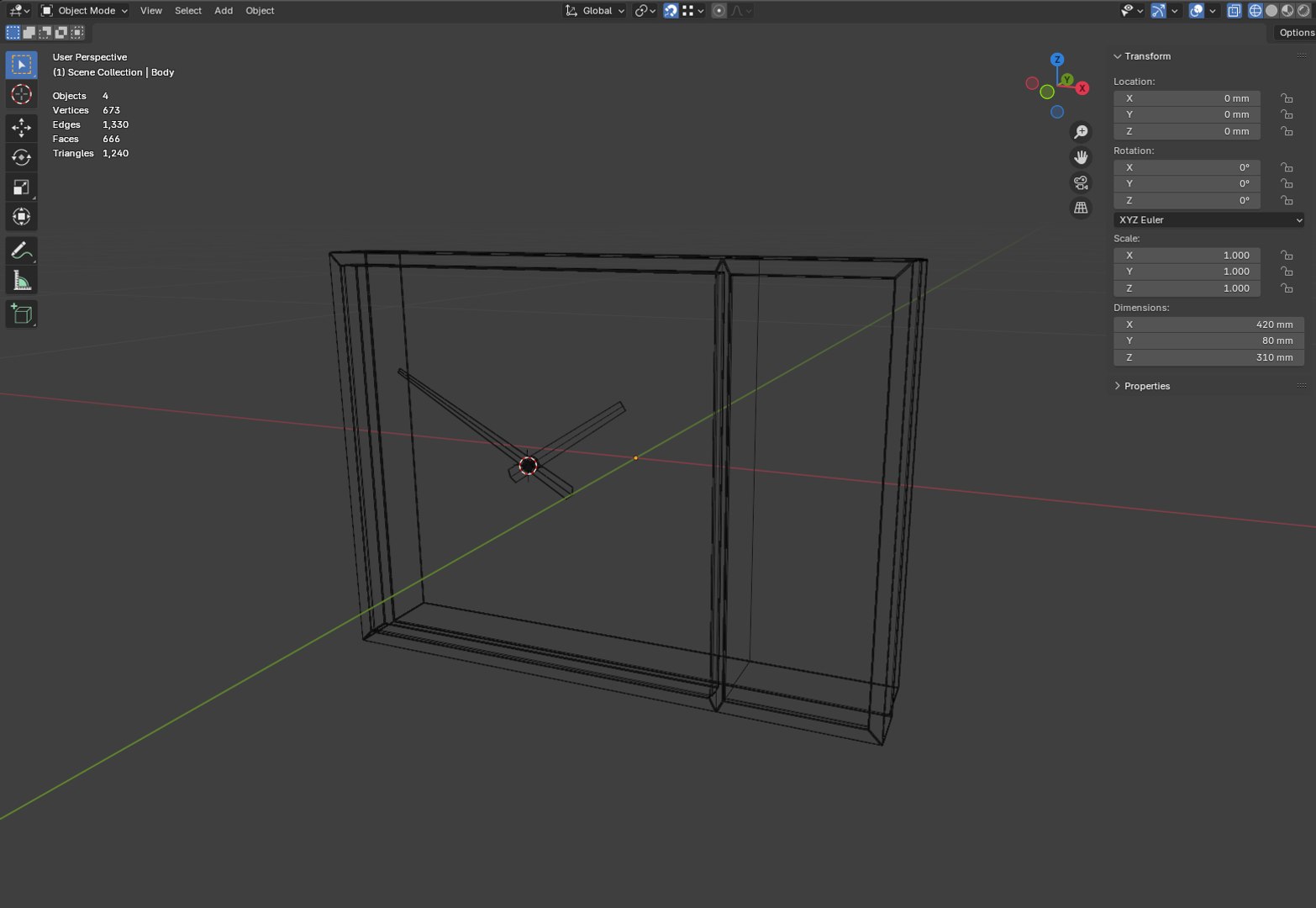1316x908 pixels.
Task: Toggle snapping magnet
Action: click(671, 11)
